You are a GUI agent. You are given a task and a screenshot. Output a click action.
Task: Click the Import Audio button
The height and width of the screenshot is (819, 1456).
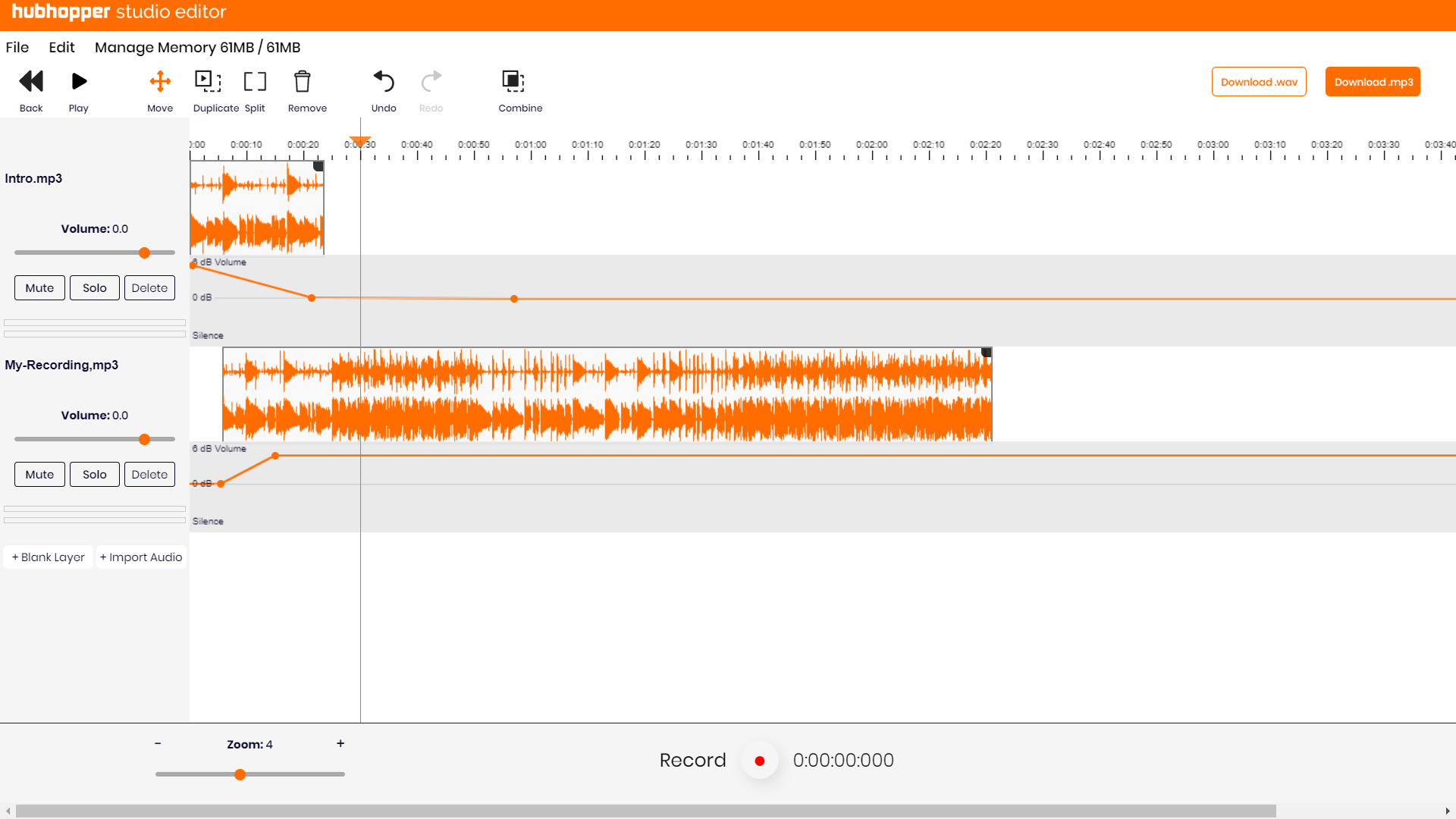click(140, 557)
